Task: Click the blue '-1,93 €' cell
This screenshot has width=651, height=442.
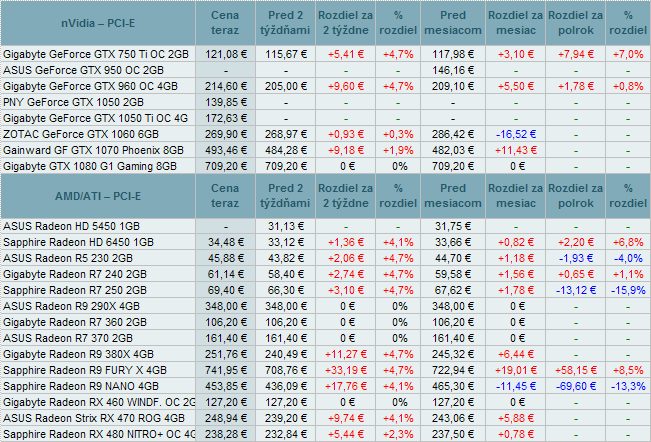Action: point(576,258)
